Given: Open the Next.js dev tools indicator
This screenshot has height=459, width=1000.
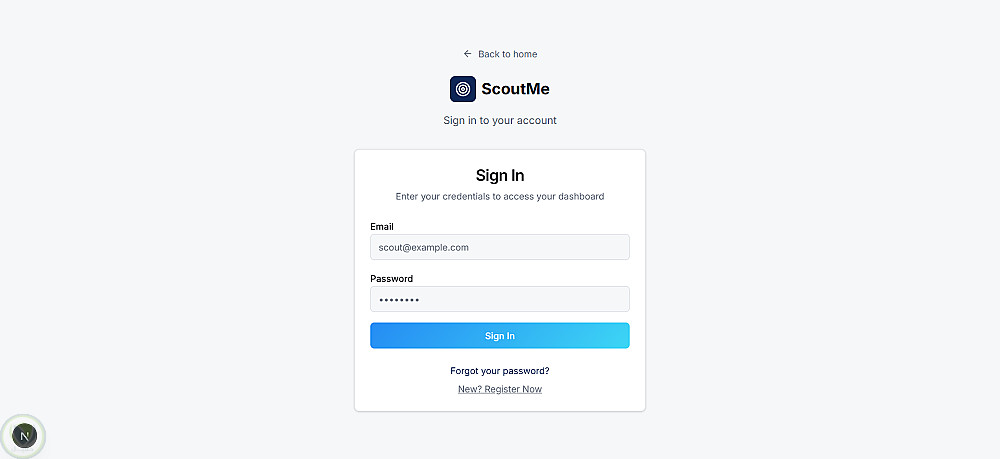Looking at the screenshot, I should coord(24,435).
